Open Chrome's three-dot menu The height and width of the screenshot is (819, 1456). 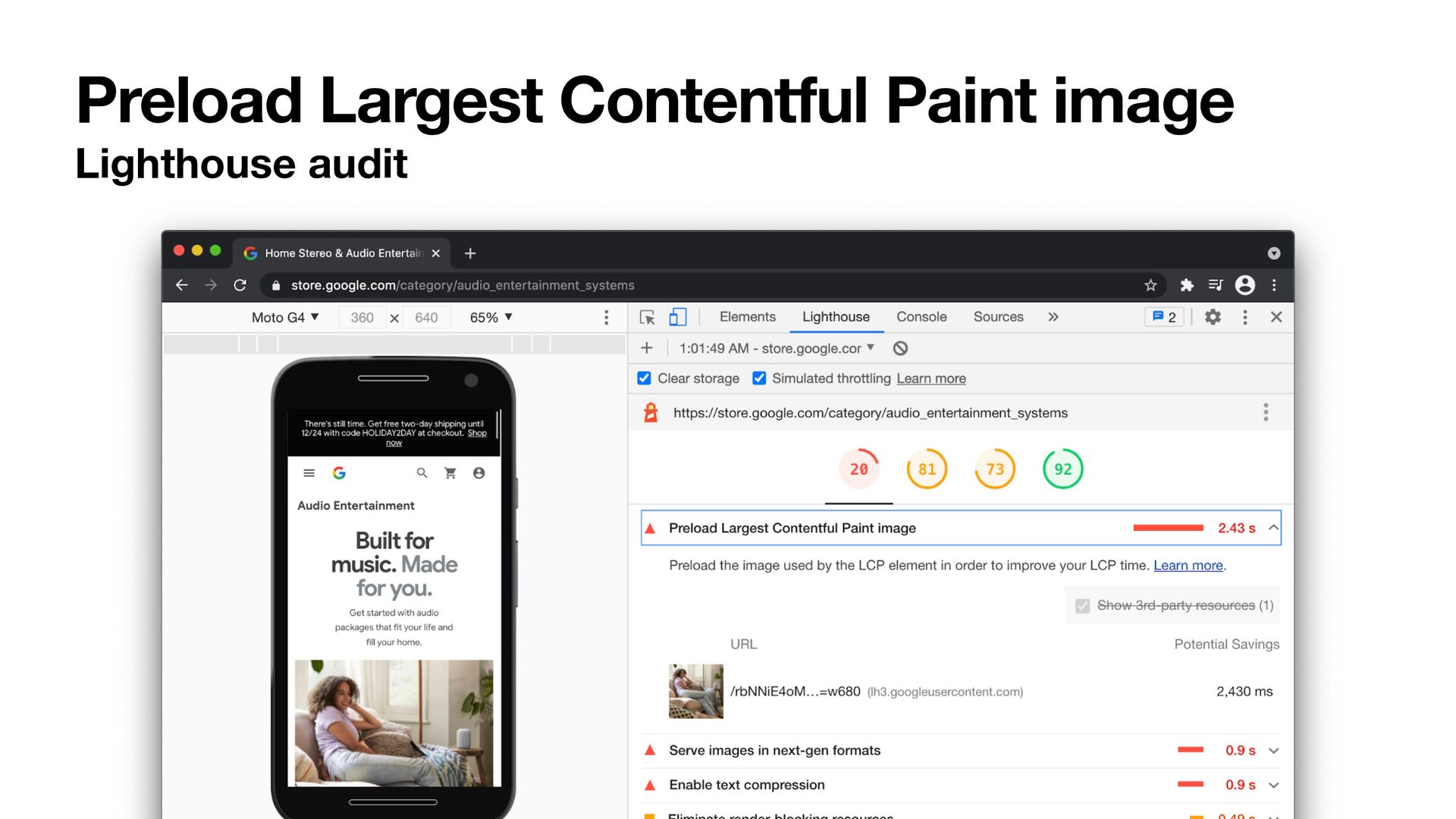pyautogui.click(x=1274, y=285)
